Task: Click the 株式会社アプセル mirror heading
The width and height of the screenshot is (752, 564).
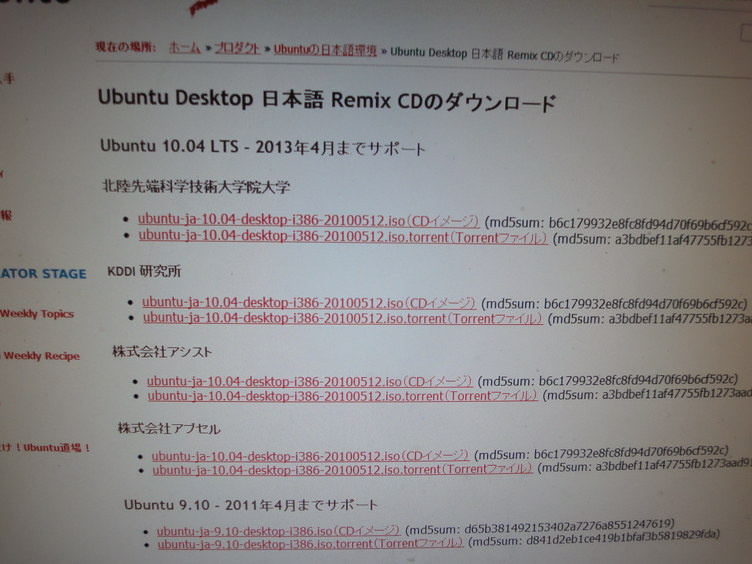Action: click(x=169, y=428)
